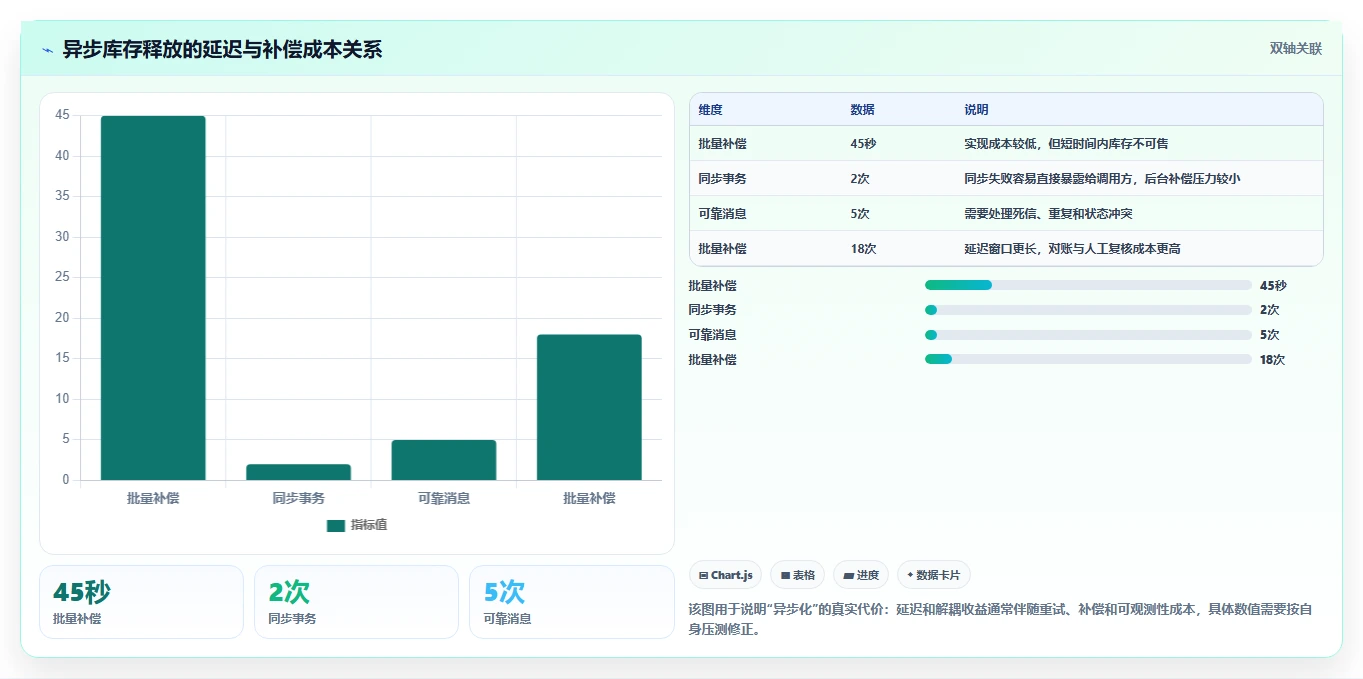Click the description 实现成本较低，但短时间内库存不可售
The height and width of the screenshot is (679, 1363).
(1066, 144)
